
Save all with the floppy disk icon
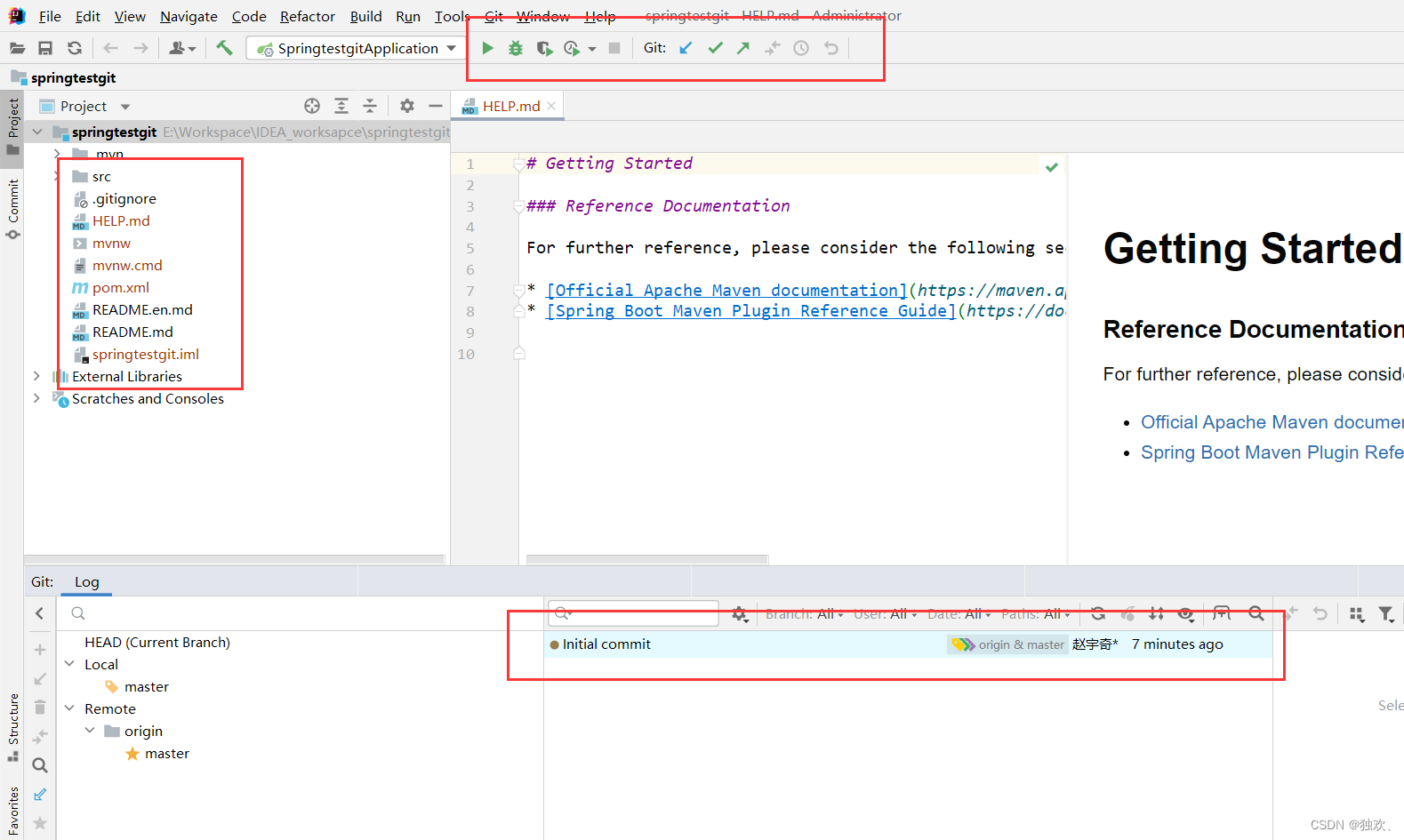click(45, 48)
